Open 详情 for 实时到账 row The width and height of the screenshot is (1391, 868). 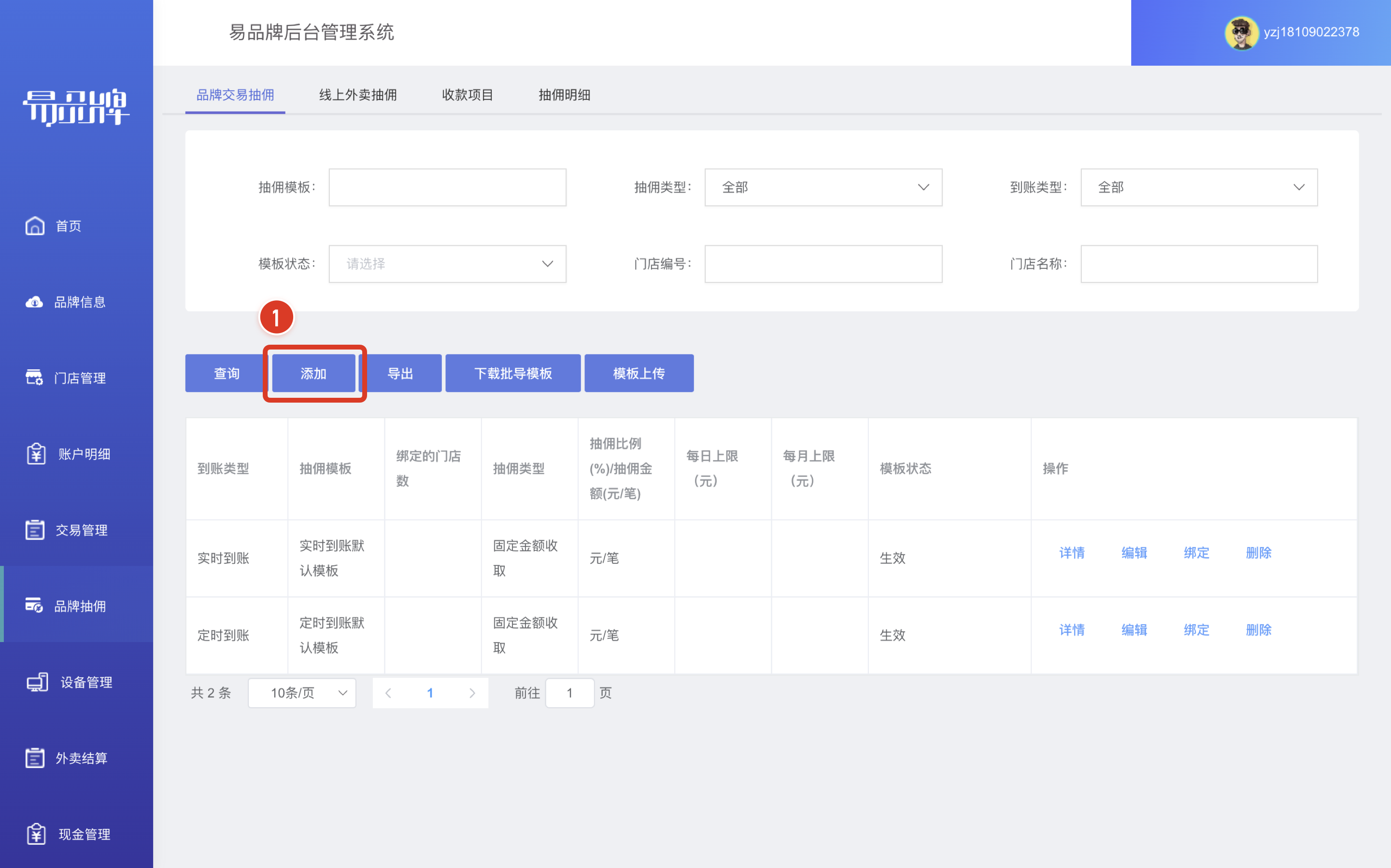(x=1072, y=553)
